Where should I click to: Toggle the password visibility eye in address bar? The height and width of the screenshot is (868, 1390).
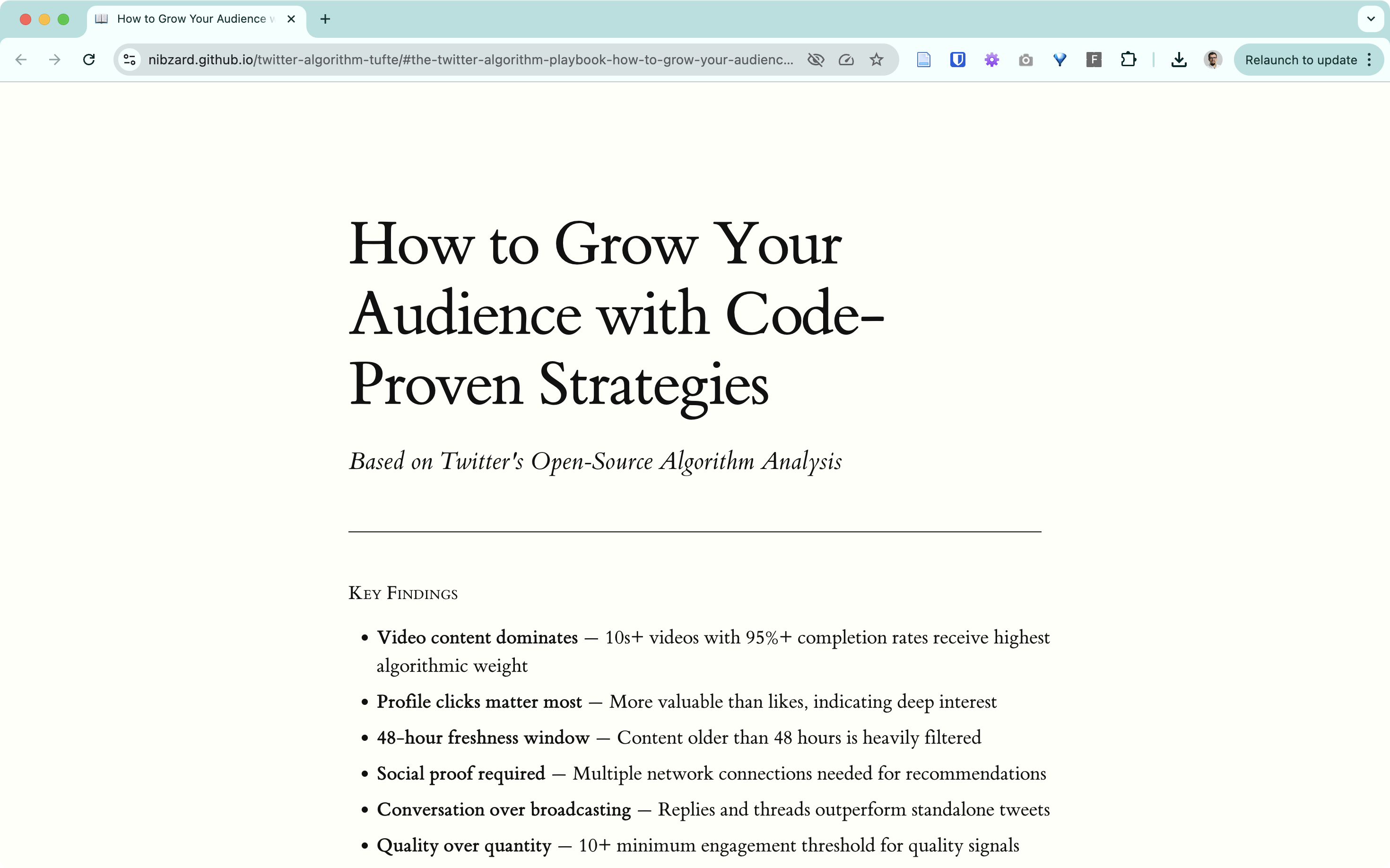pyautogui.click(x=816, y=59)
